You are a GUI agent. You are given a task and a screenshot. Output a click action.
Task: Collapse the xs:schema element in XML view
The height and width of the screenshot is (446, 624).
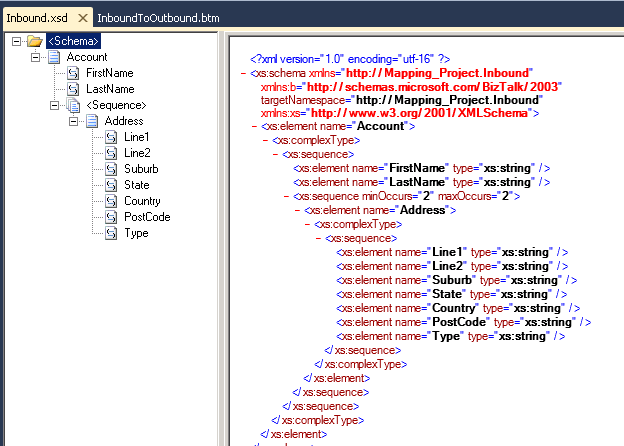[244, 74]
